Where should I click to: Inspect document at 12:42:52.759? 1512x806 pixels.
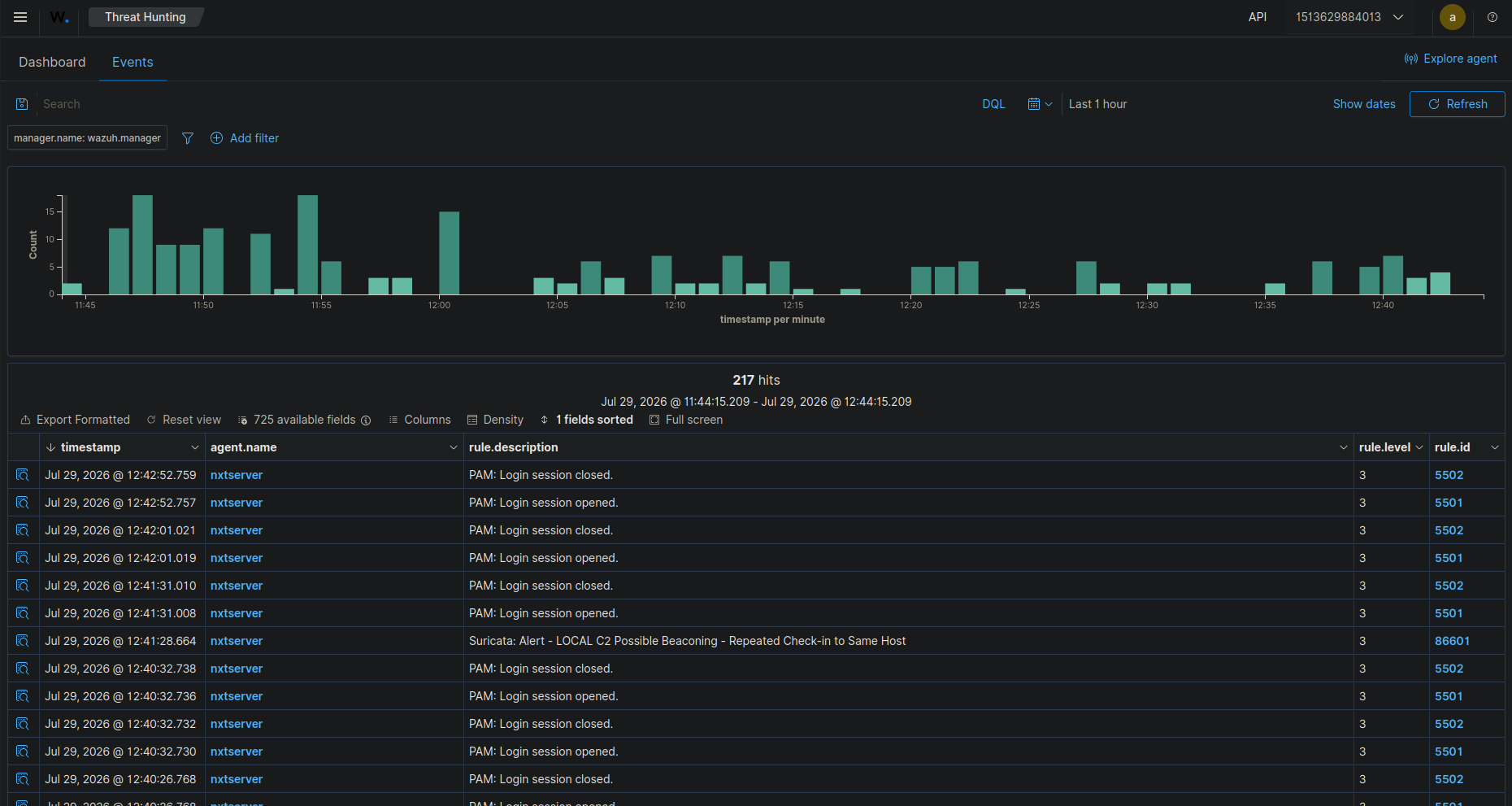23,475
